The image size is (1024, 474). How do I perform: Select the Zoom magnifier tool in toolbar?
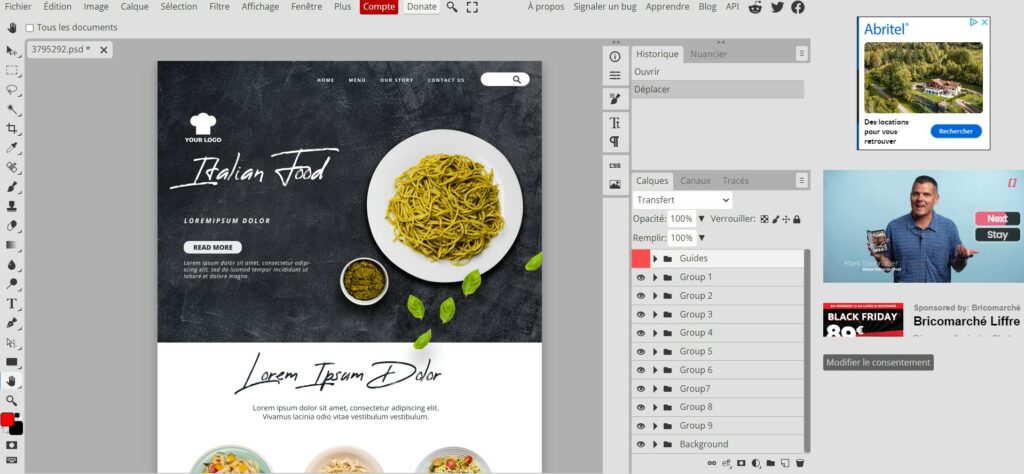12,400
